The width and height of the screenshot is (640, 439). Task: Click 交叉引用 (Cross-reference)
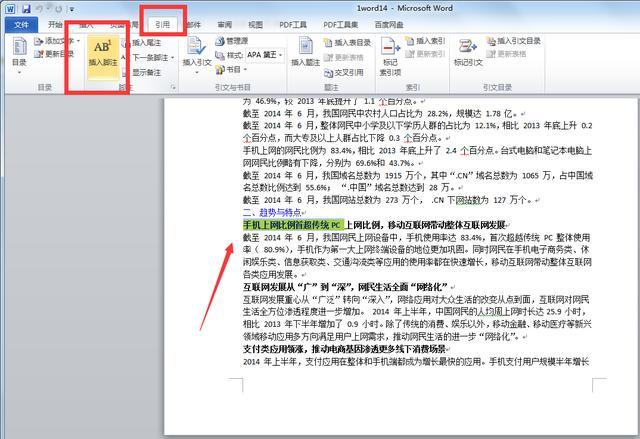click(x=344, y=73)
